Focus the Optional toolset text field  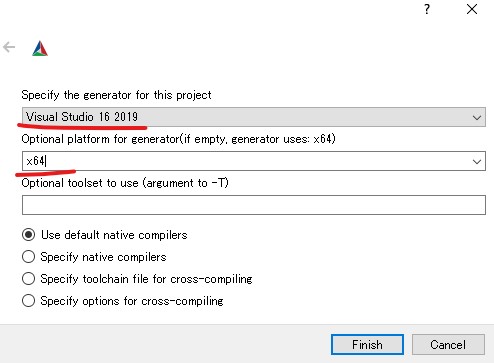coord(254,205)
